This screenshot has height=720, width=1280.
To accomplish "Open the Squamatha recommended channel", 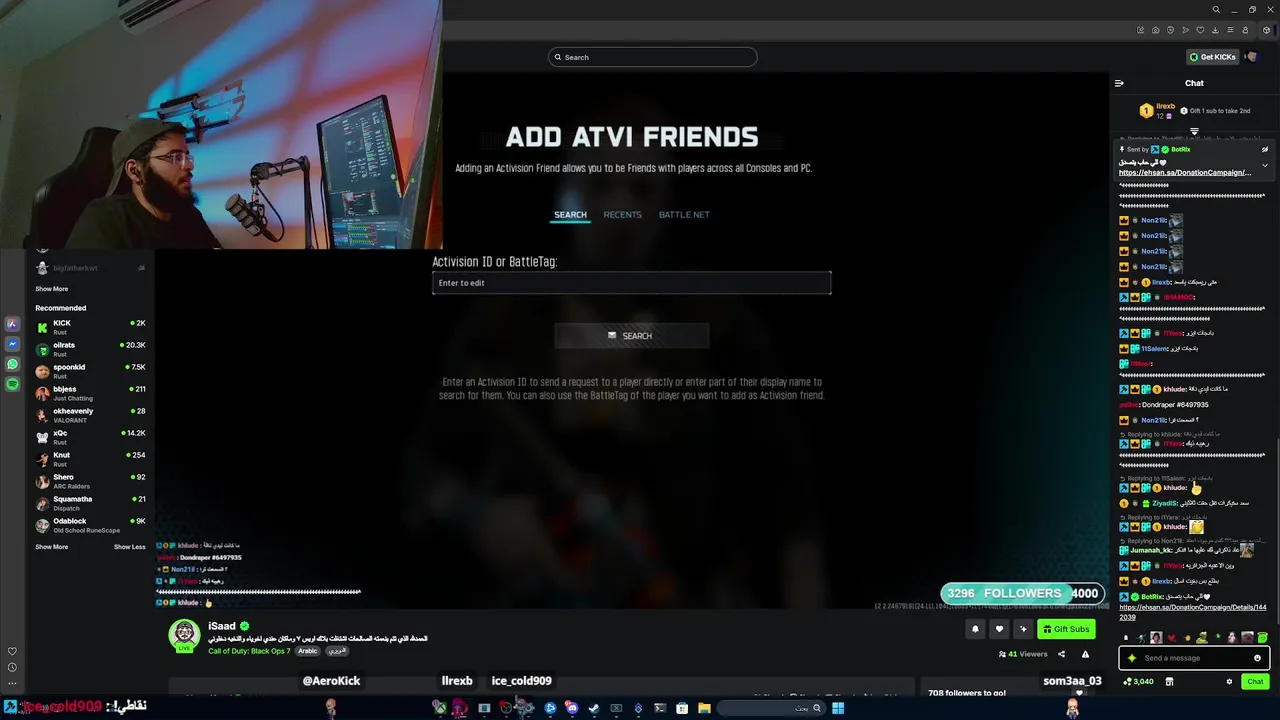I will (x=90, y=503).
